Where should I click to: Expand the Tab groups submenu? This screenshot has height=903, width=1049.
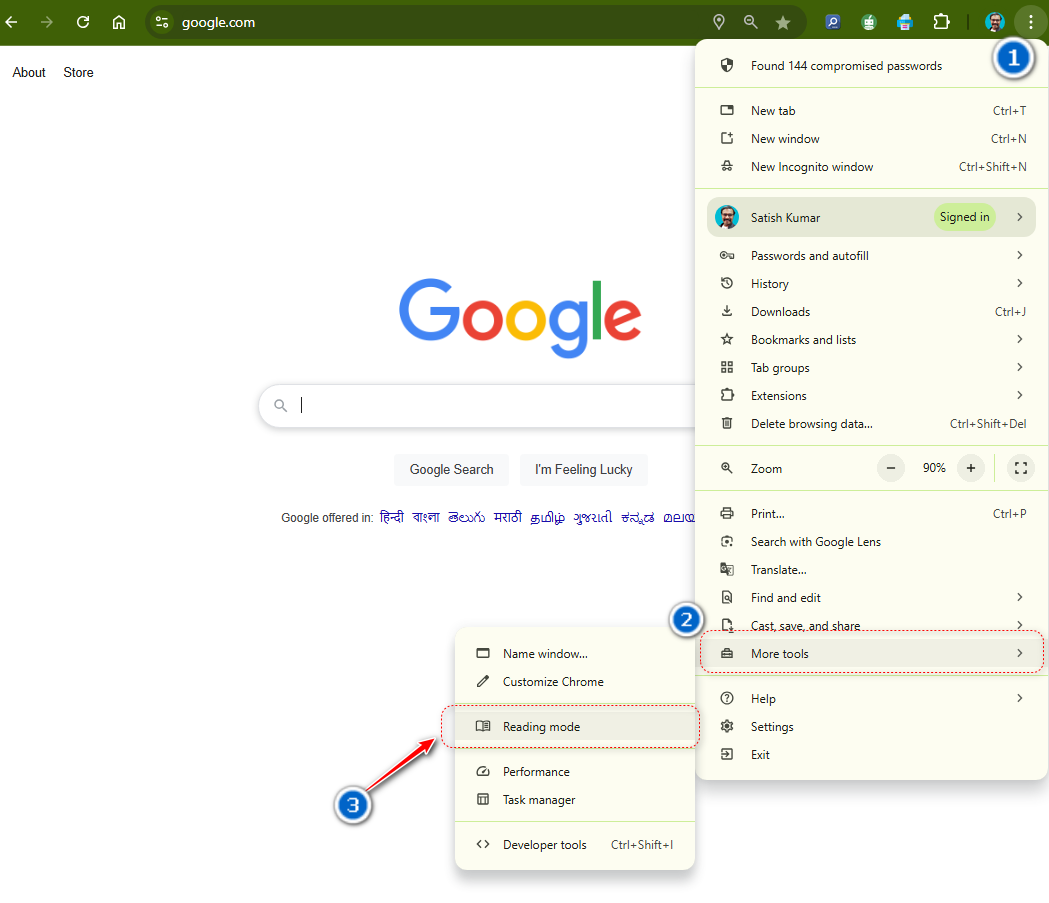coord(872,368)
